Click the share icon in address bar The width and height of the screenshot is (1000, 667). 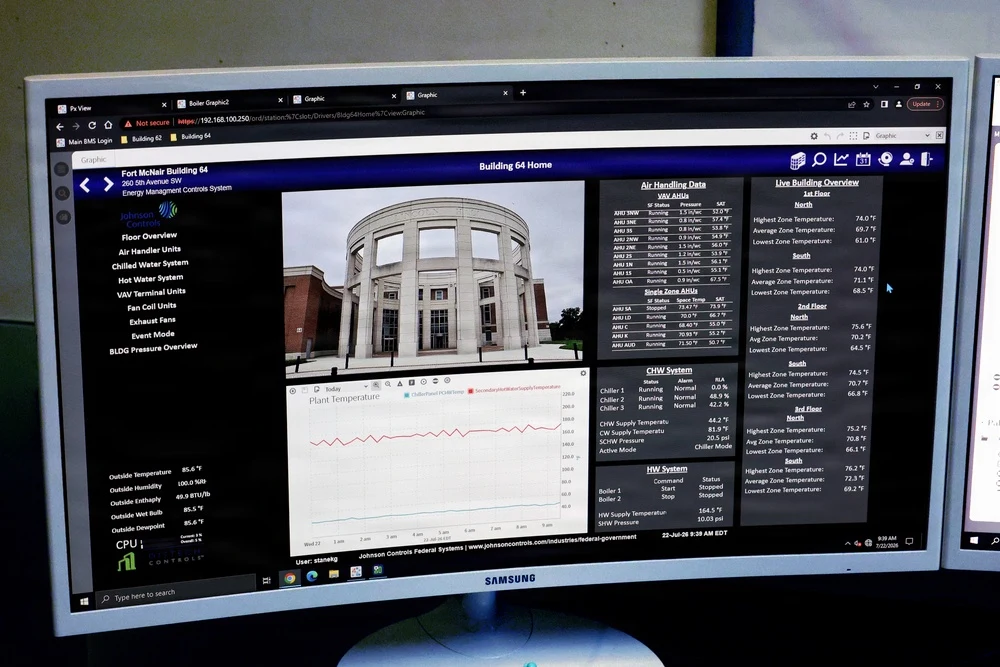[x=851, y=105]
